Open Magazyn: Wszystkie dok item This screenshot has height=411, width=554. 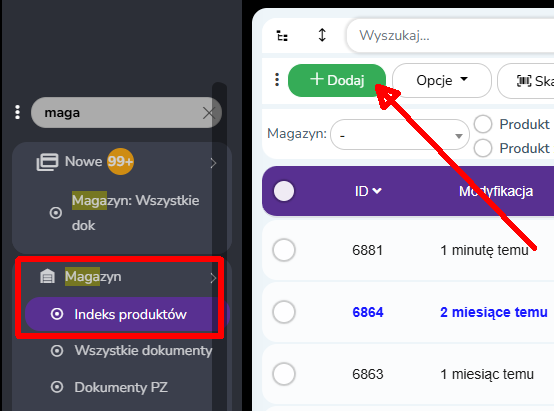pos(135,213)
